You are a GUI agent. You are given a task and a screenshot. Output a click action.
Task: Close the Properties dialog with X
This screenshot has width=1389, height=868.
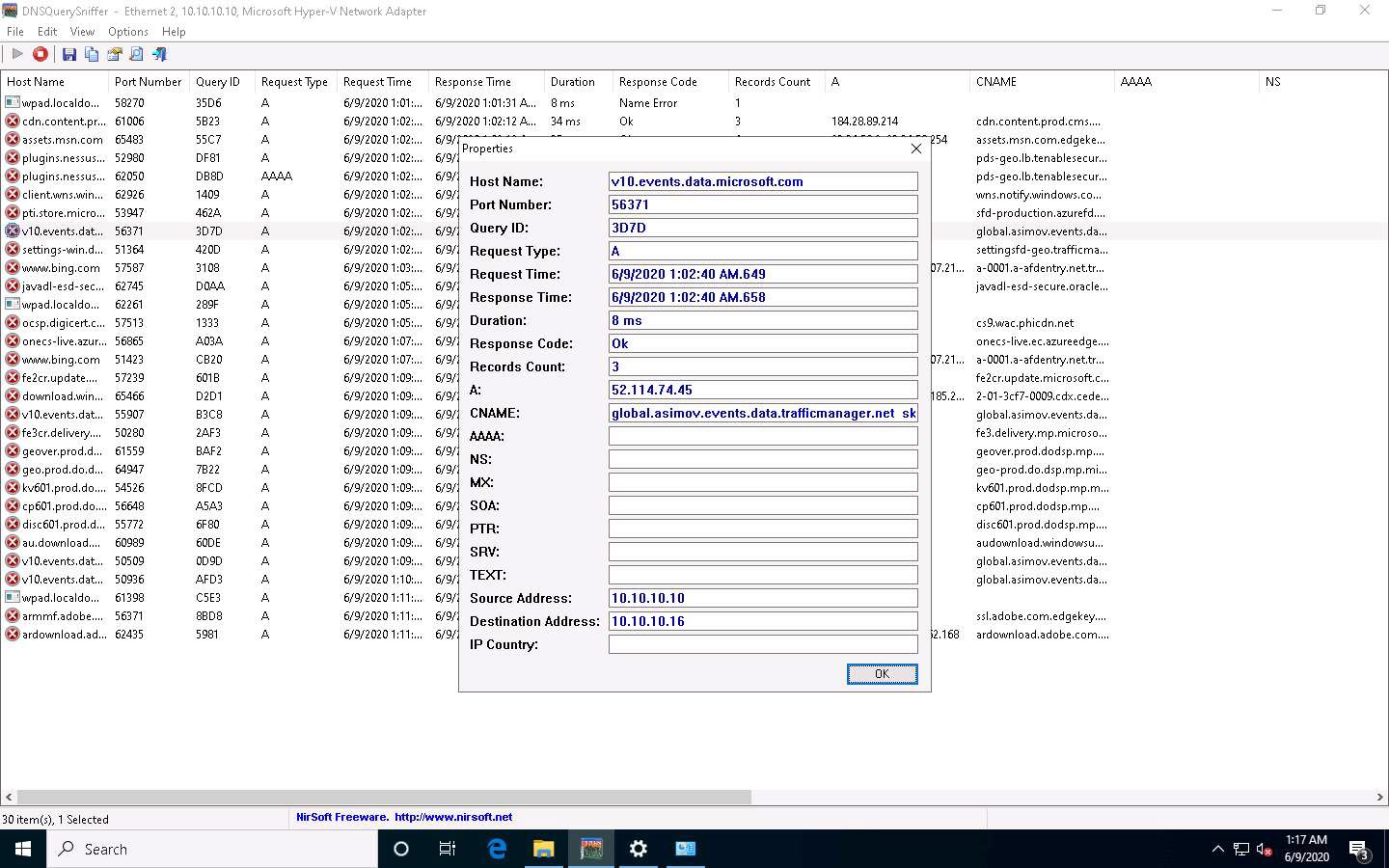[916, 149]
